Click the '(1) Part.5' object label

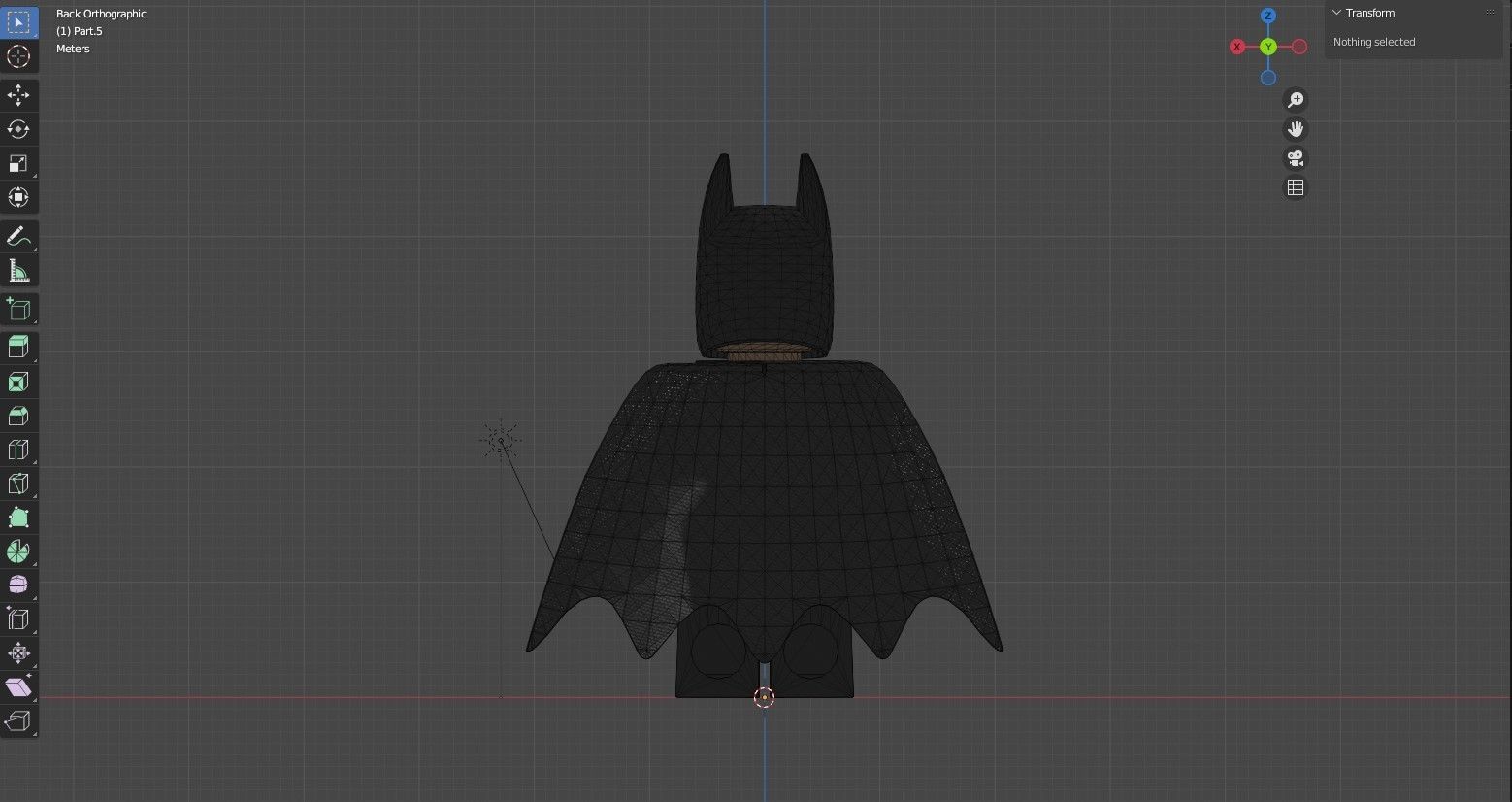pyautogui.click(x=80, y=31)
